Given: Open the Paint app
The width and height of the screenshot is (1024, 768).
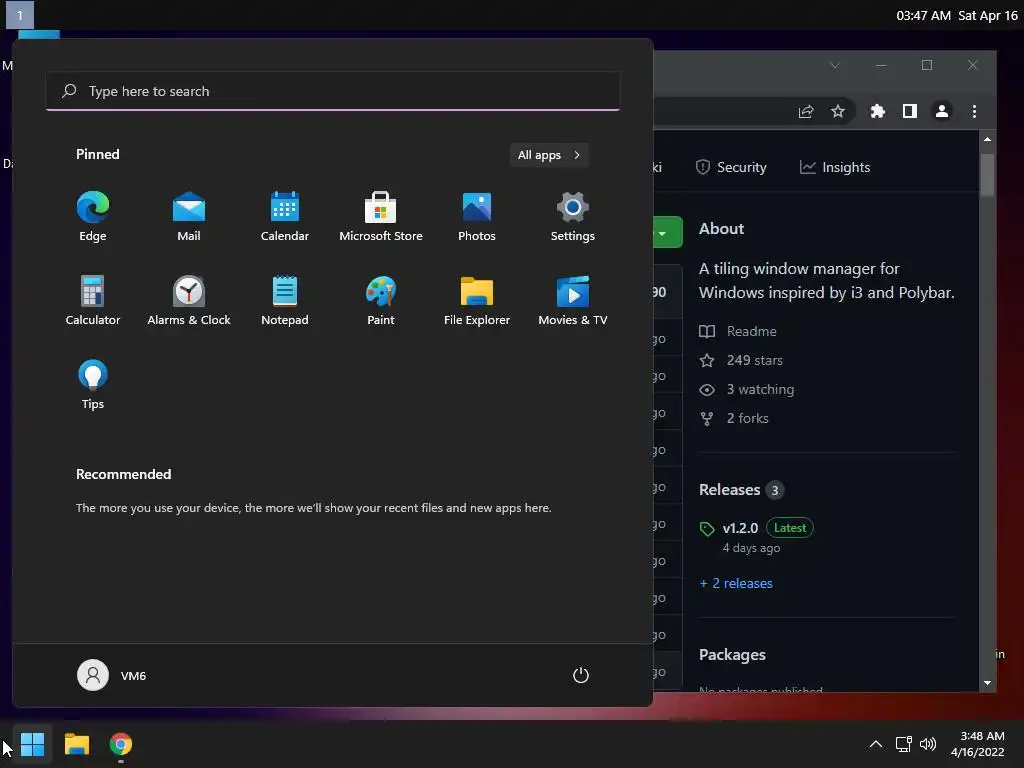Looking at the screenshot, I should (x=381, y=301).
